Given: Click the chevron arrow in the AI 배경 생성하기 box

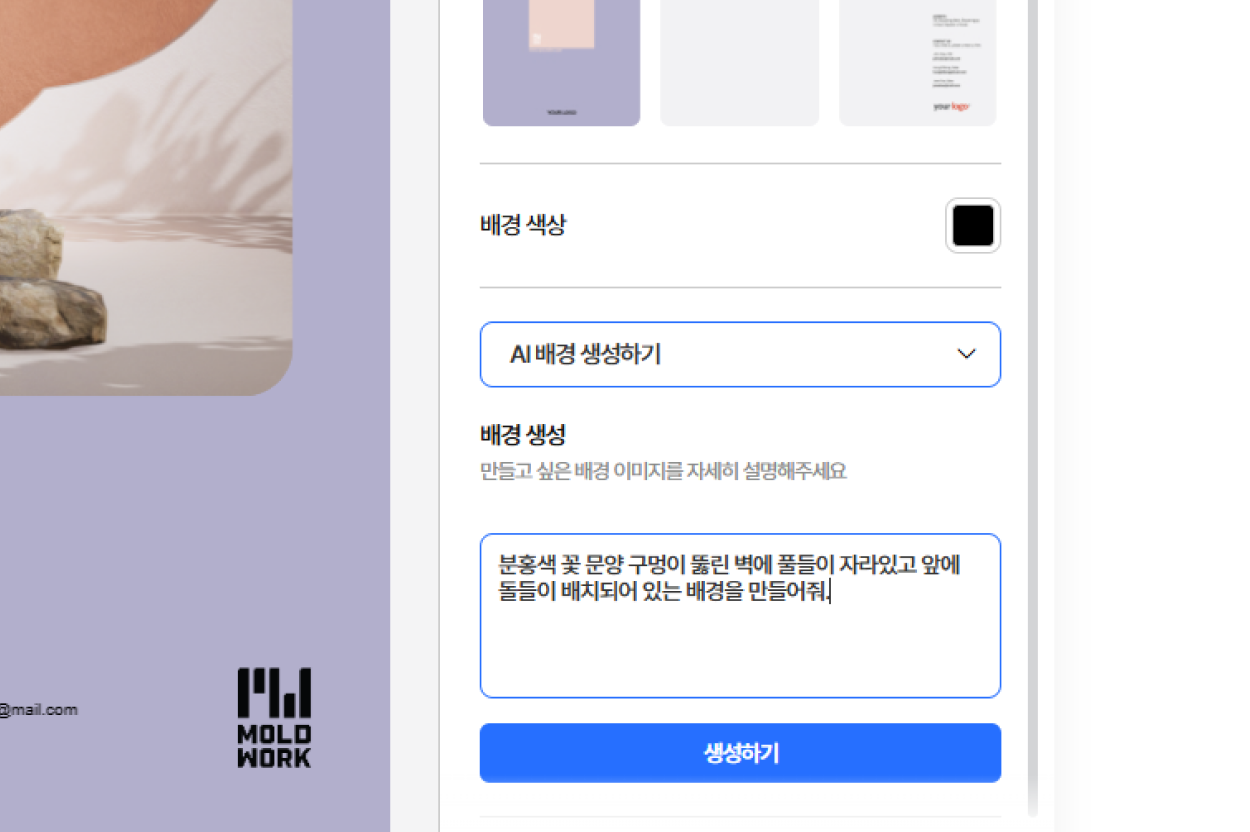Looking at the screenshot, I should tap(966, 354).
